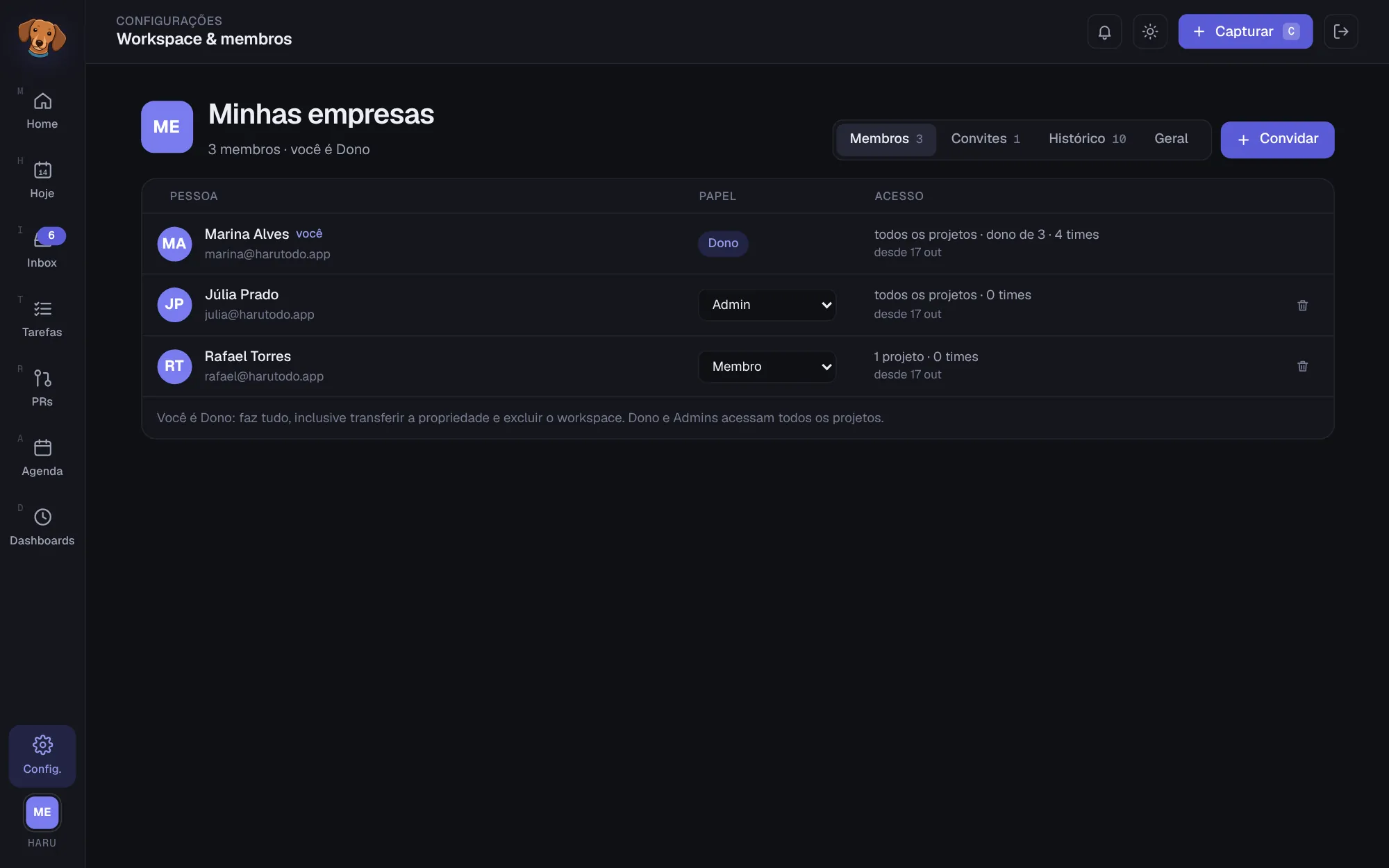Open Dashboards from the sidebar
The width and height of the screenshot is (1389, 868).
tap(42, 528)
